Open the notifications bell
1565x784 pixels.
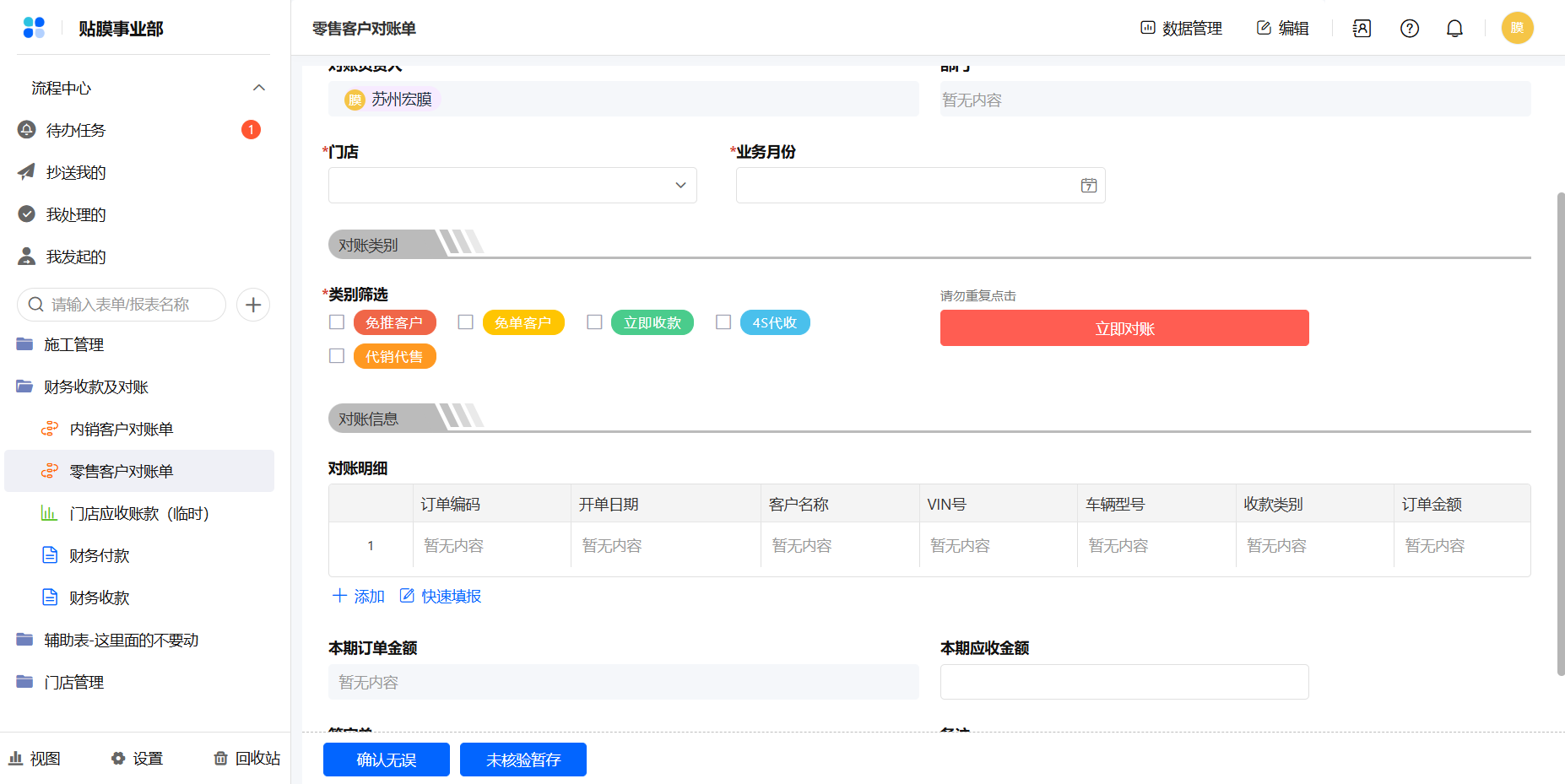pyautogui.click(x=1454, y=28)
